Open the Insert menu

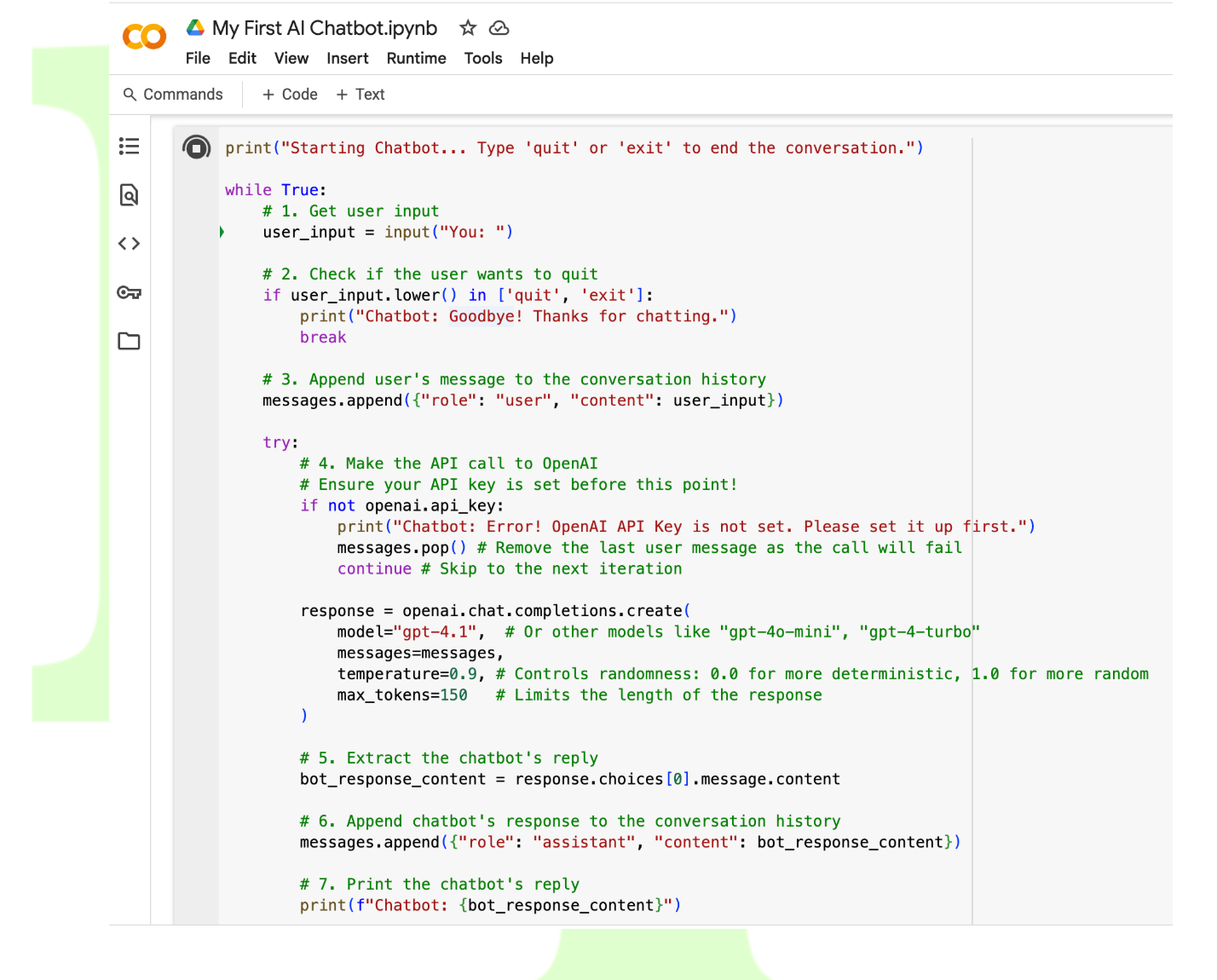(347, 58)
